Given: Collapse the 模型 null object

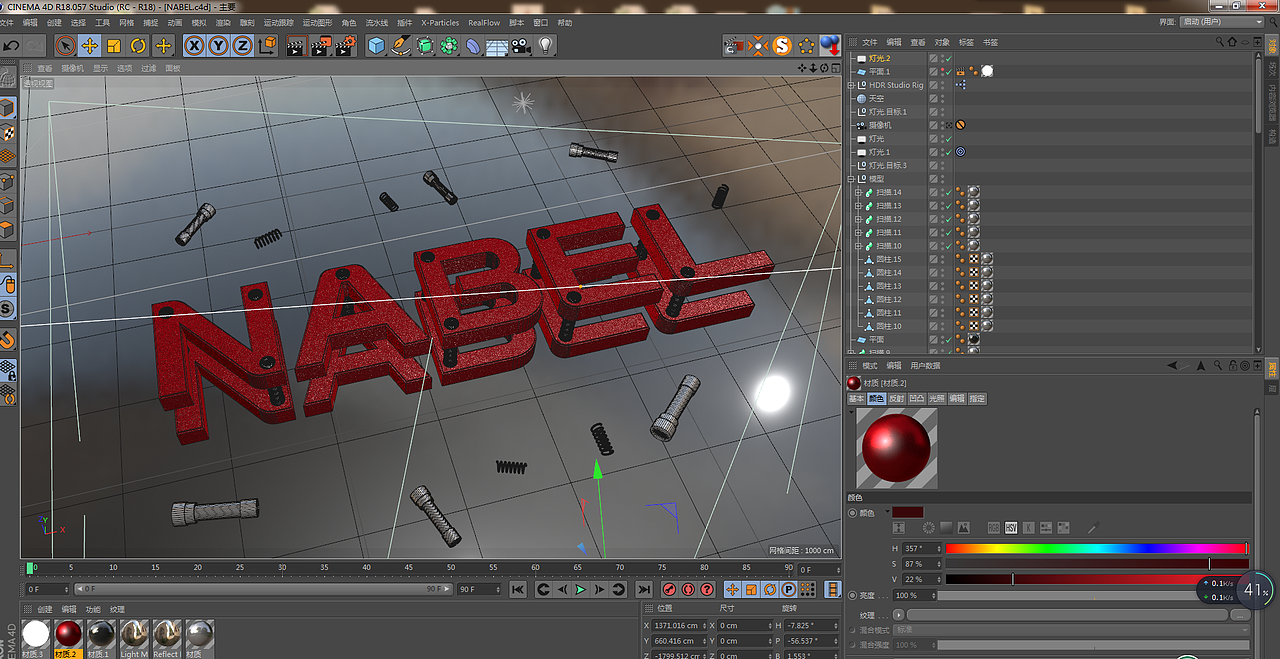Looking at the screenshot, I should coord(852,179).
